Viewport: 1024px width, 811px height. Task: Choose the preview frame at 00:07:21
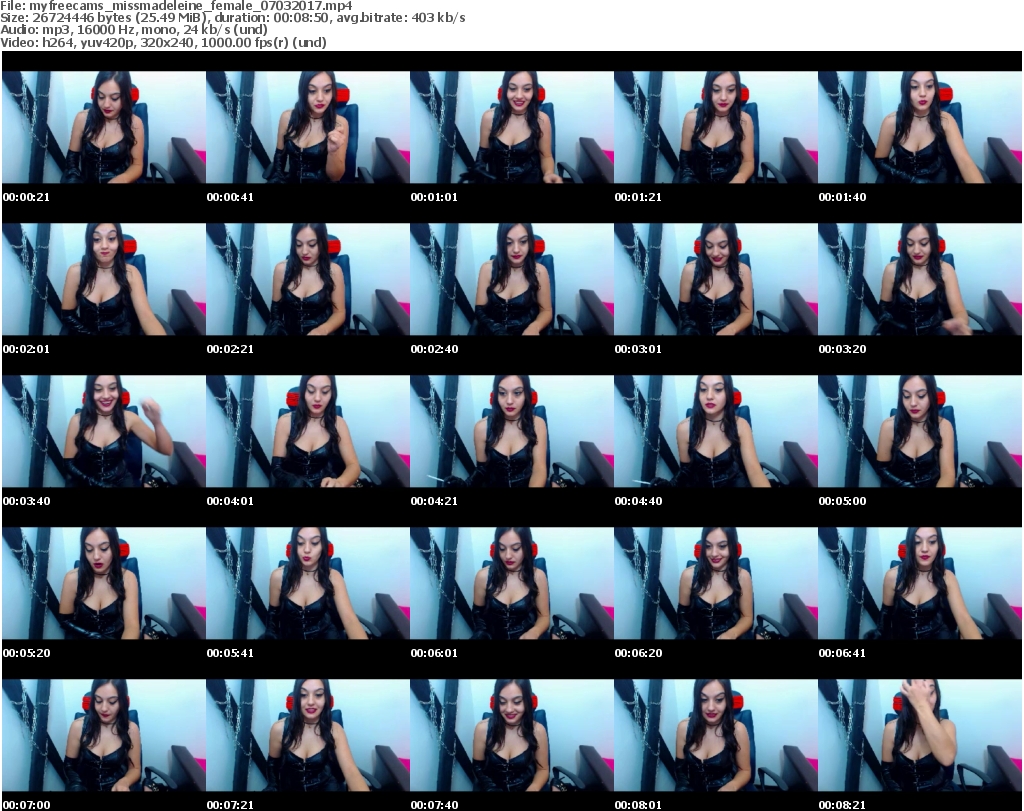tap(308, 735)
